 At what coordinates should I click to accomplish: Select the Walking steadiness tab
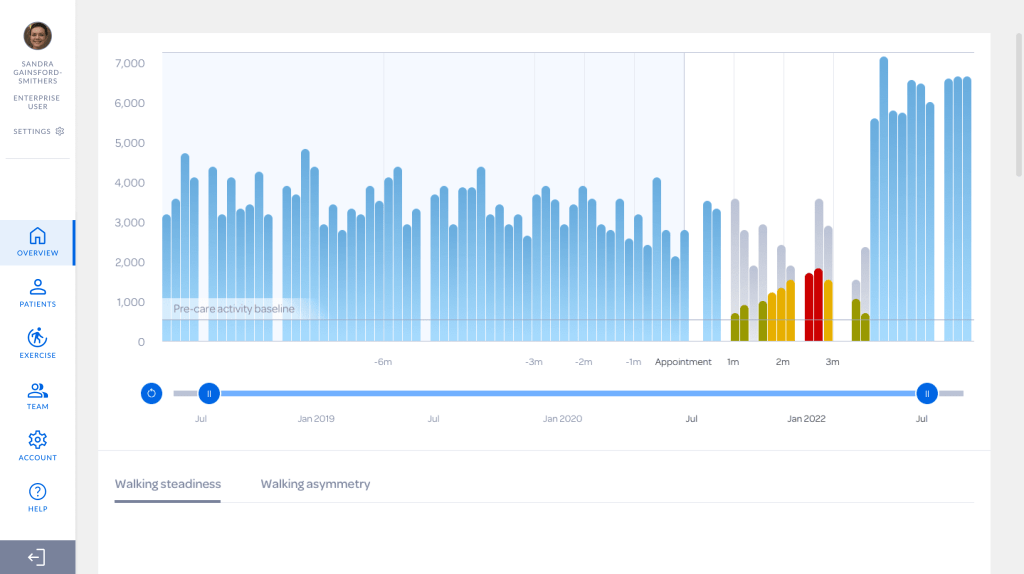click(x=167, y=484)
